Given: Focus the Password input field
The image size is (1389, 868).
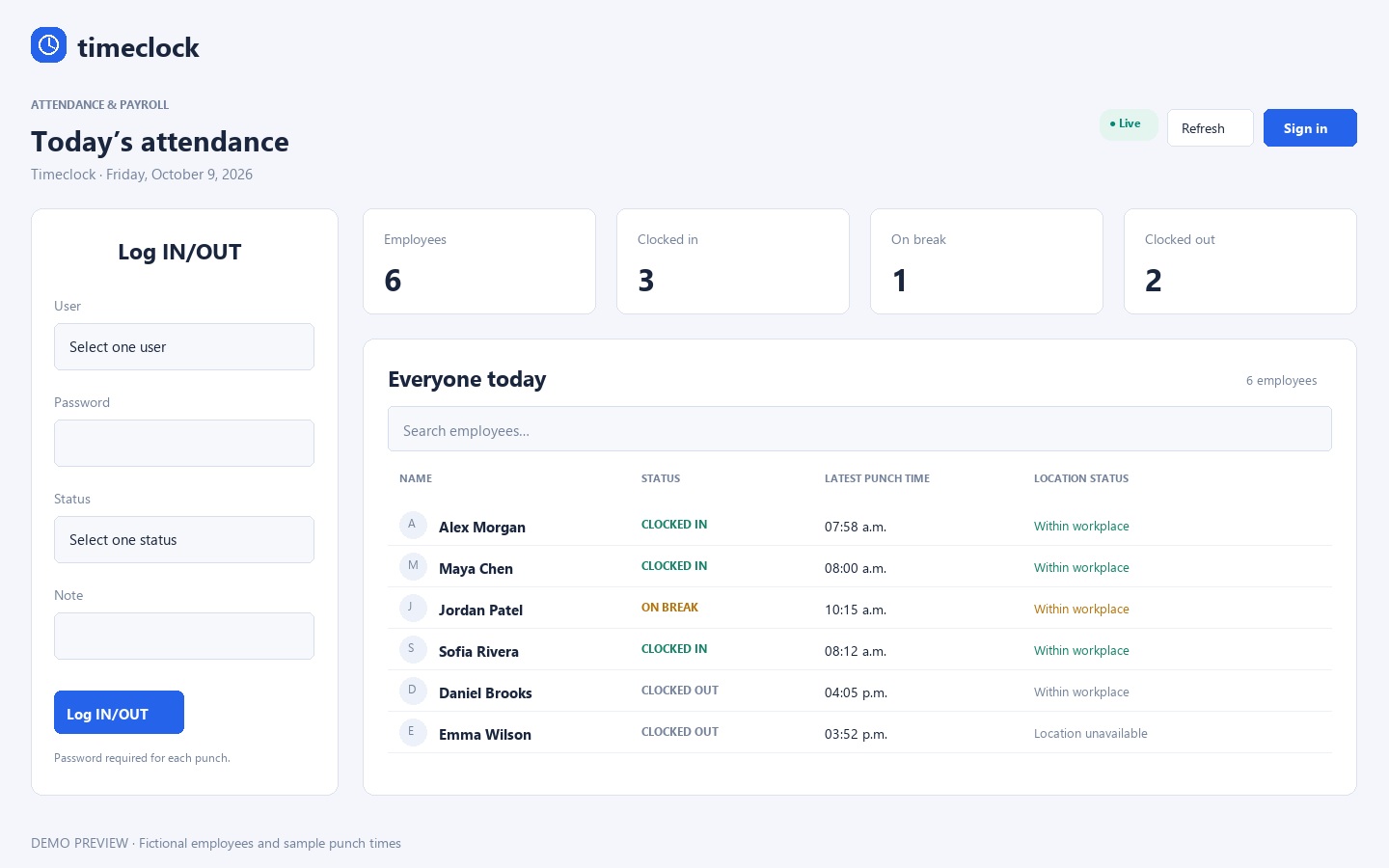Looking at the screenshot, I should (x=184, y=444).
